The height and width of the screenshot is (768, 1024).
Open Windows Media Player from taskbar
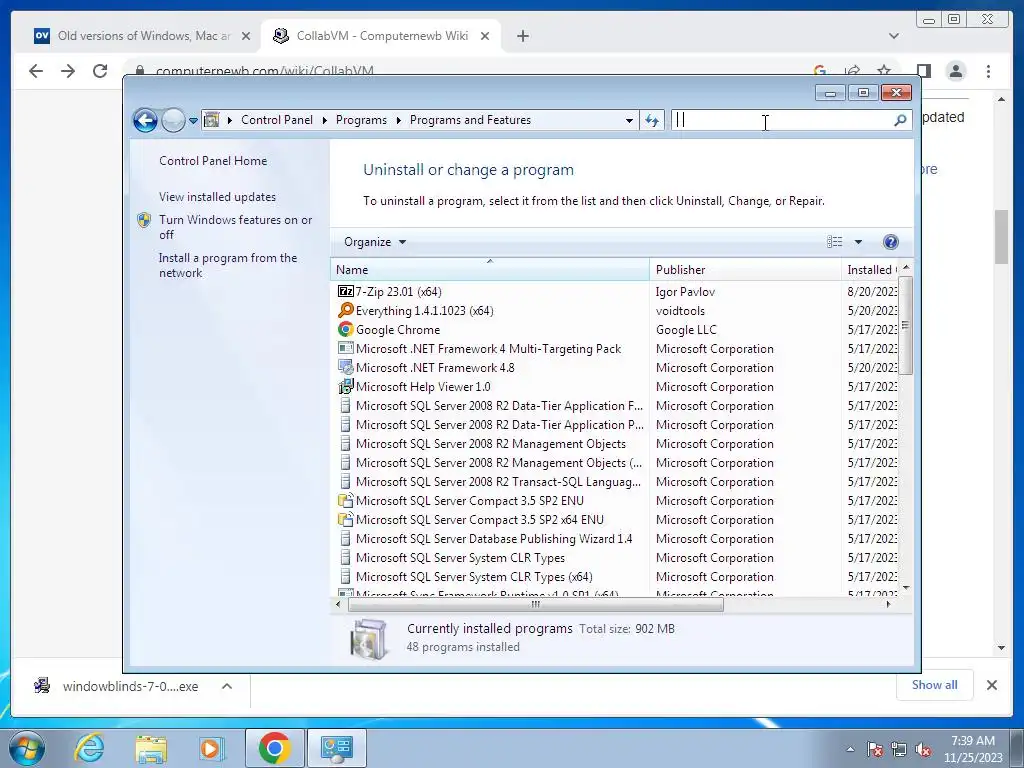pos(211,748)
